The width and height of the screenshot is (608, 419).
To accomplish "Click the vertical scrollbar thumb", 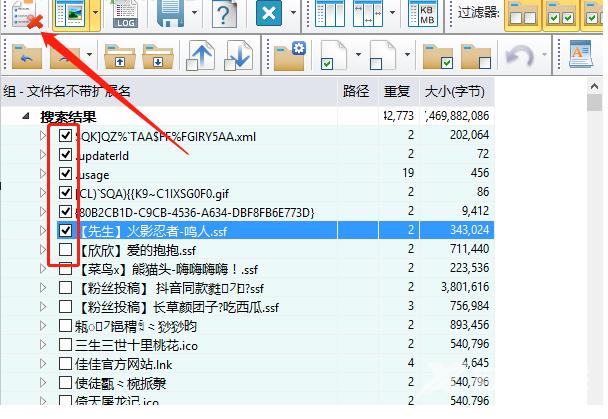I will point(594,103).
